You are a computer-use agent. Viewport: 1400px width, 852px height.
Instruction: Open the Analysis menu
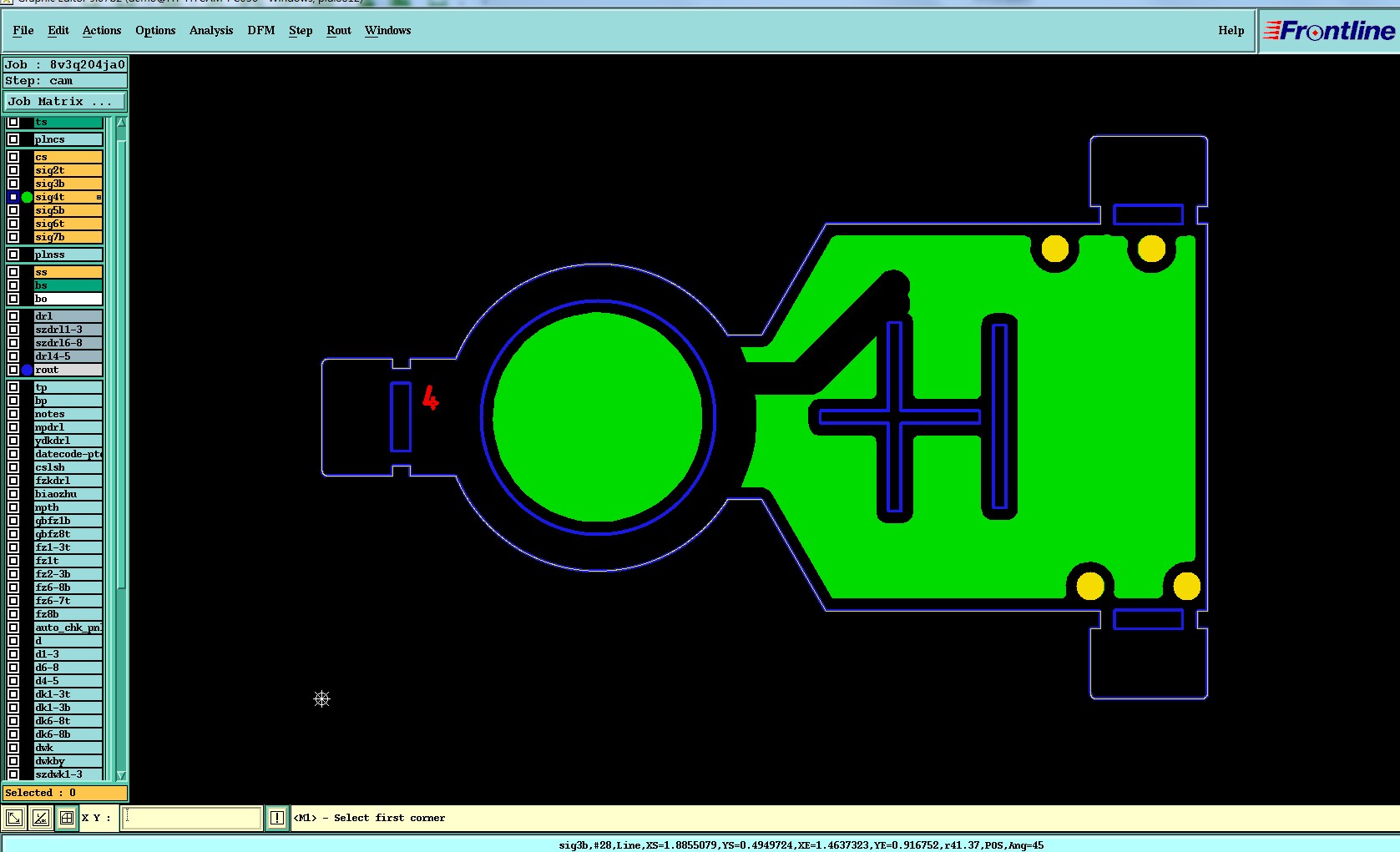click(211, 31)
